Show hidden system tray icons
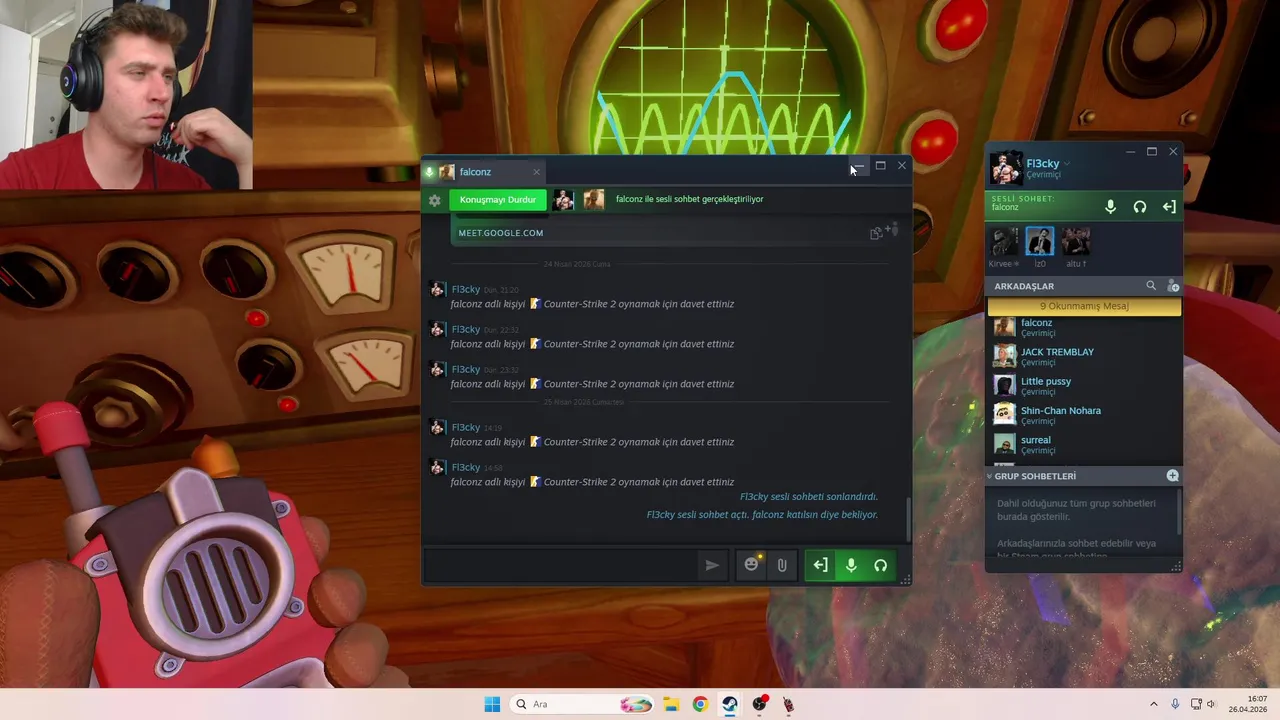This screenshot has height=720, width=1280. [x=1153, y=704]
